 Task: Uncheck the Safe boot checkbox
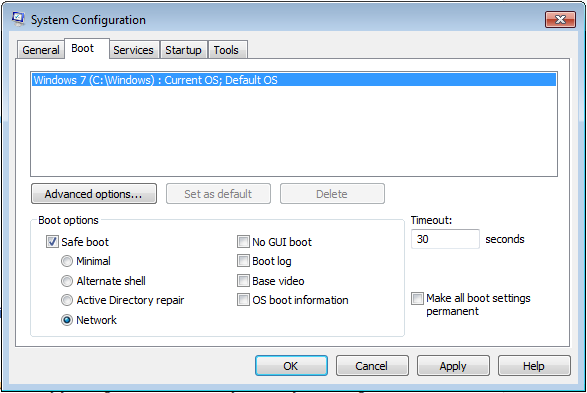point(52,242)
